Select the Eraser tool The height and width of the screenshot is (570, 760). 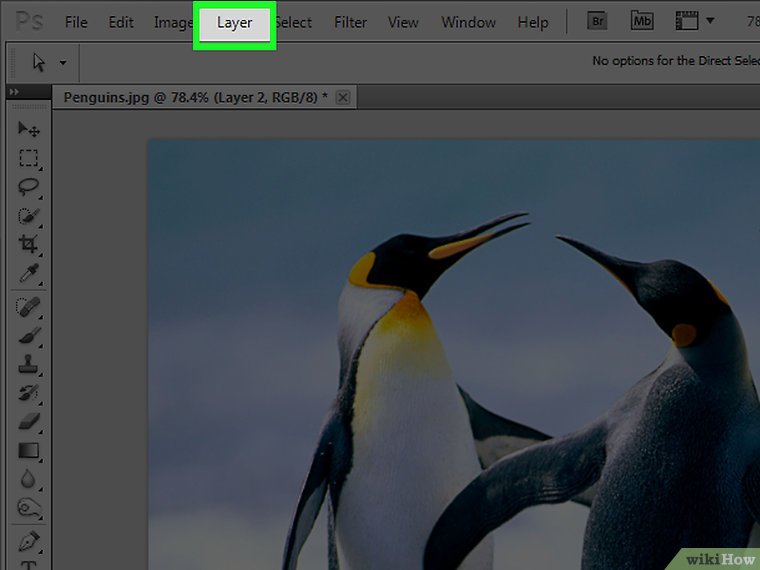pos(28,422)
